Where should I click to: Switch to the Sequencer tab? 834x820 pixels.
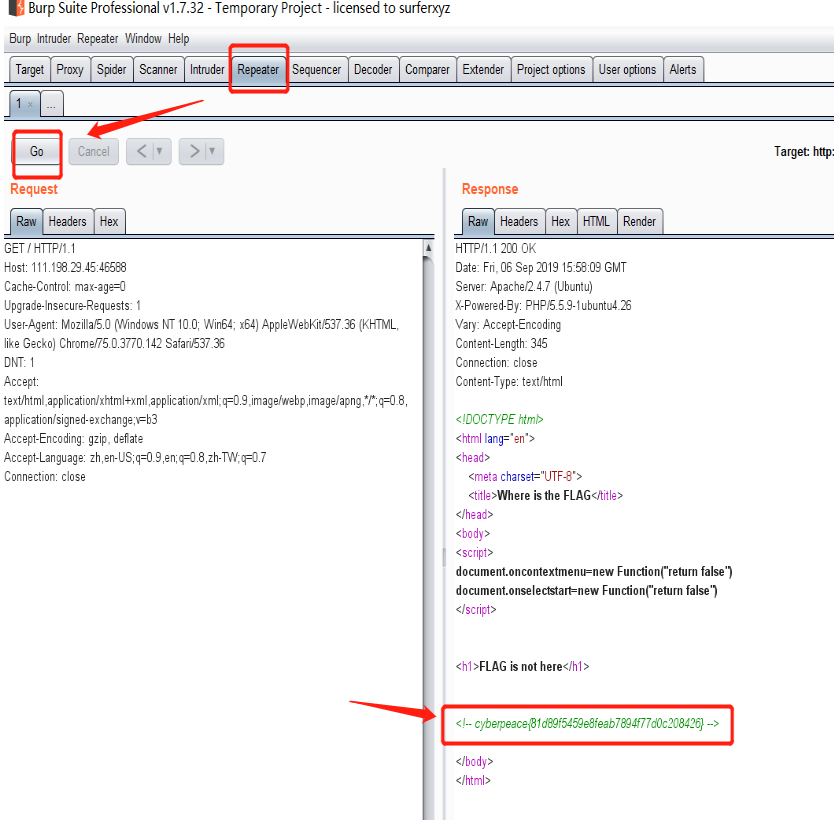[316, 70]
